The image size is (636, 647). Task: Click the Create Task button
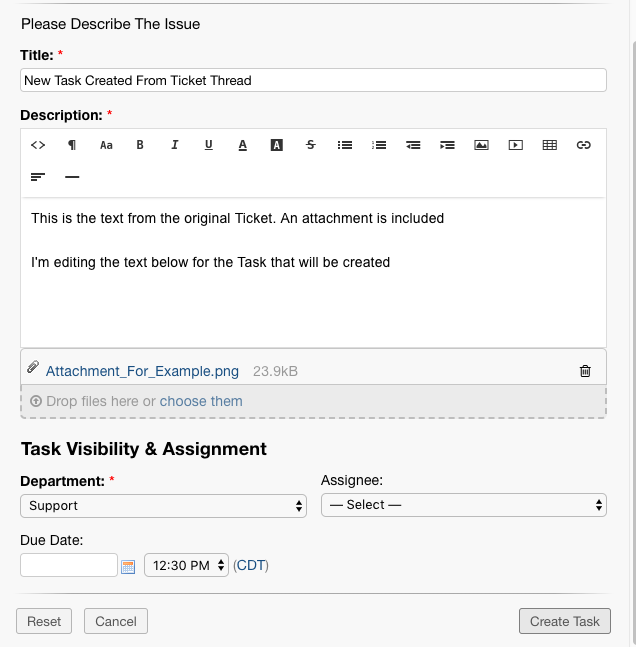pyautogui.click(x=564, y=621)
